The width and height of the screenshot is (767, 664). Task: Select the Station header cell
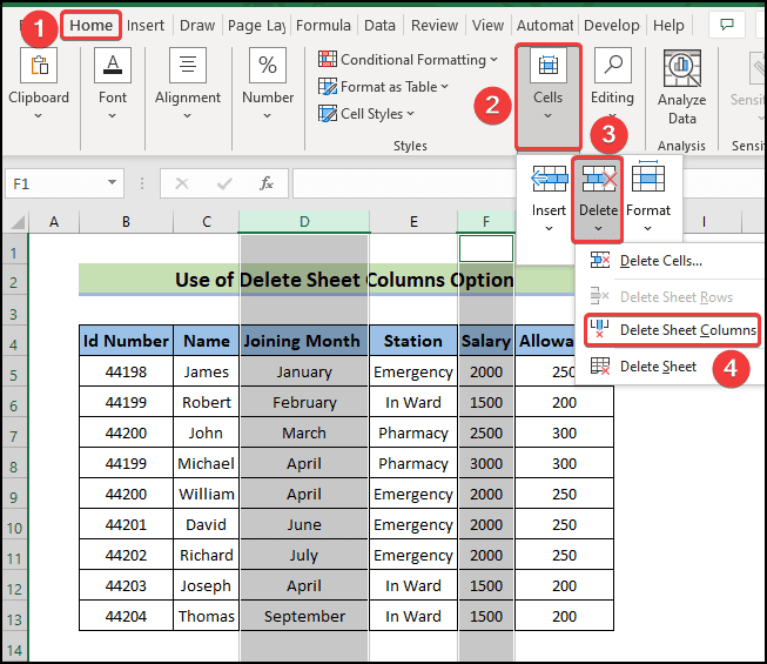413,341
